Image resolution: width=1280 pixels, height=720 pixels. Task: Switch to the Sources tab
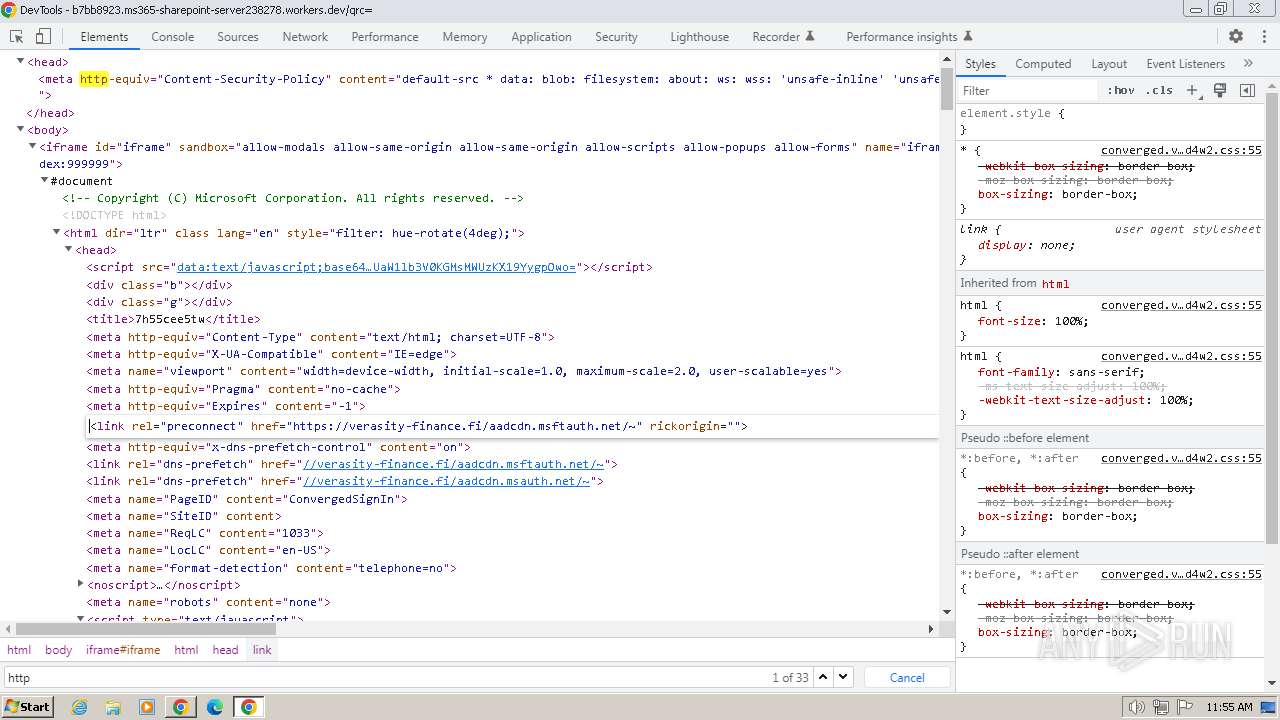pos(238,37)
